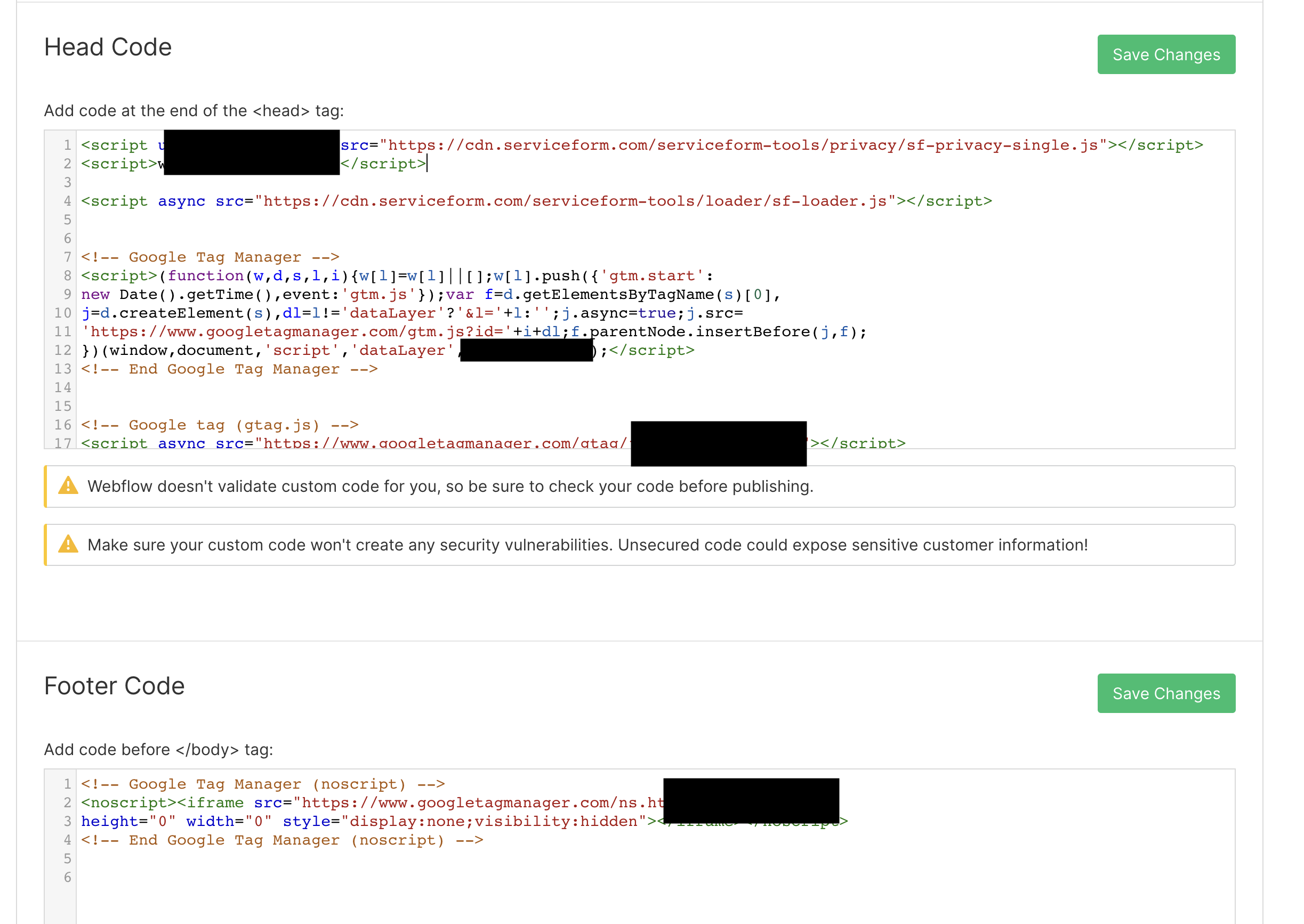Click the "<!-- Google Tag Manager -->" comment in head code
The image size is (1304, 924).
point(210,257)
